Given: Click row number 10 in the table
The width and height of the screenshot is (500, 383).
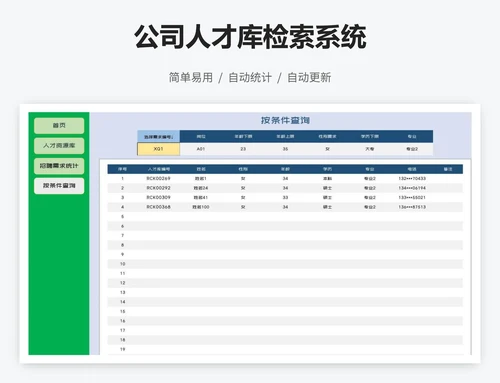Looking at the screenshot, I should coord(123,264).
